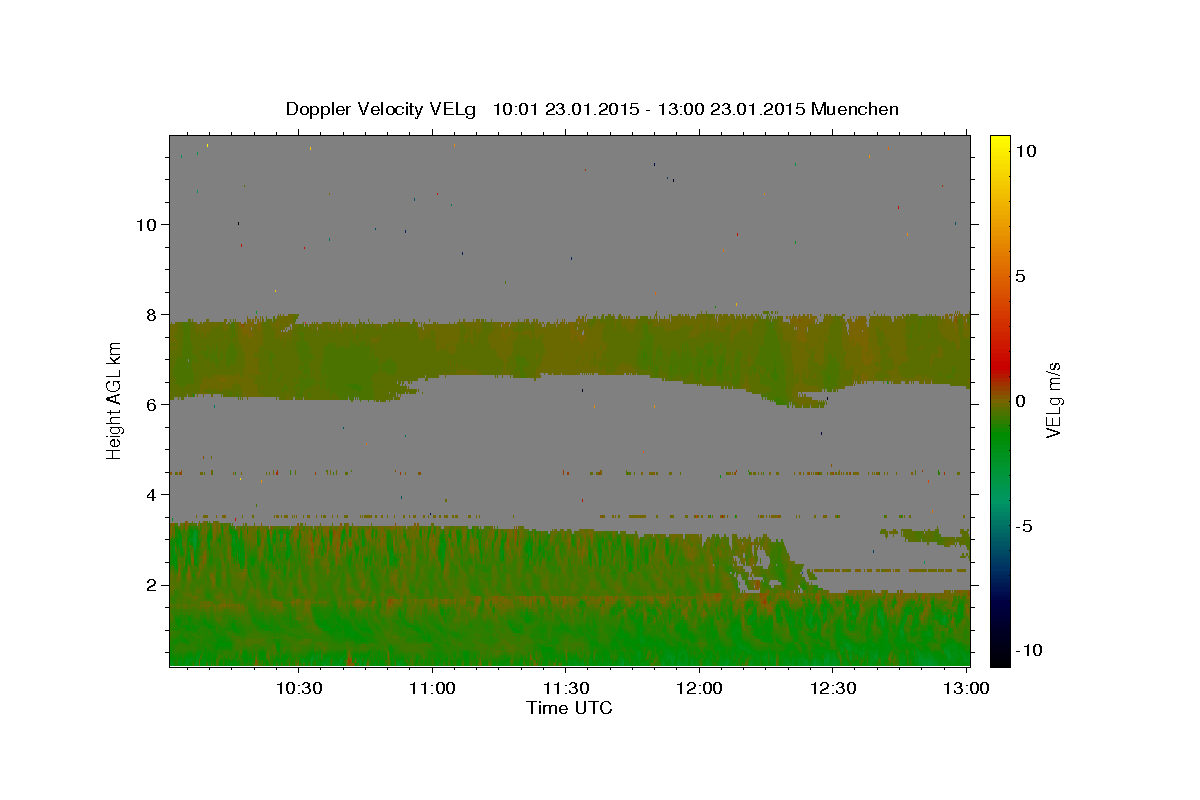
Task: Click the colorbar tick label 10
Action: 1025,151
